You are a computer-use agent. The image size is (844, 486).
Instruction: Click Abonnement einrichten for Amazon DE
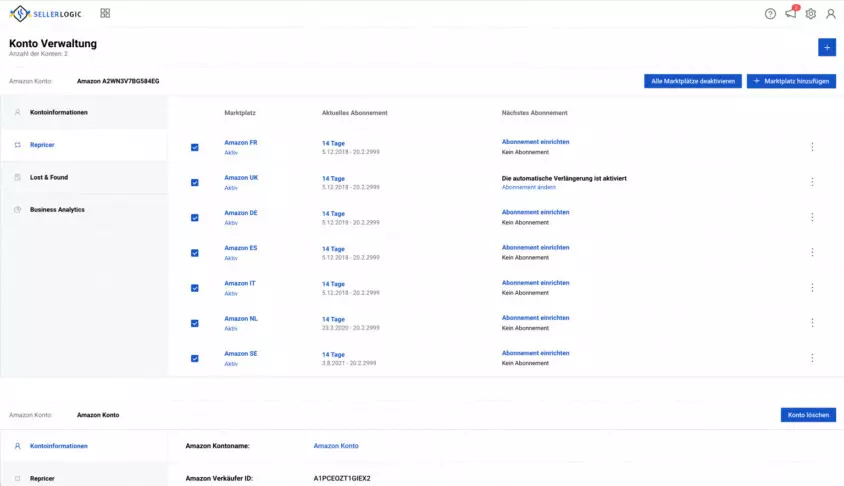(536, 212)
